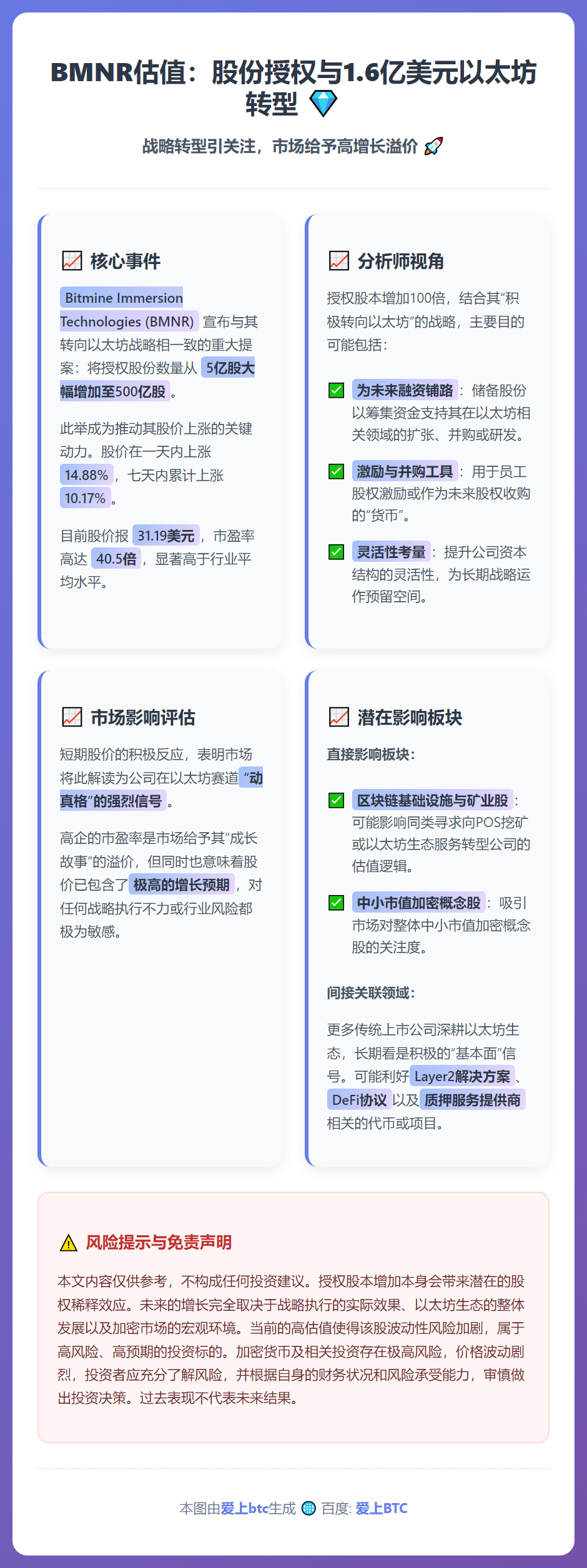This screenshot has height=1568, width=587.
Task: Click the chart icon beside 核心事件
Action: pyautogui.click(x=72, y=261)
